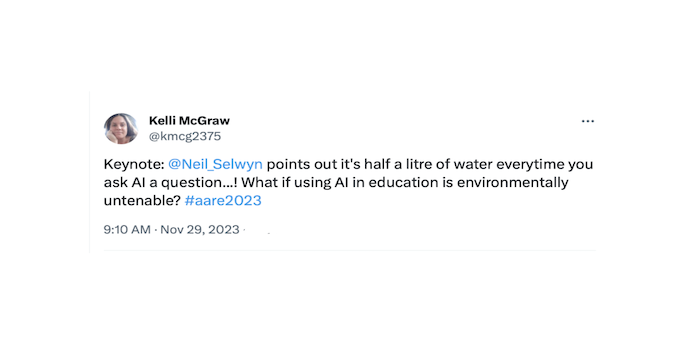Click the word untenable? in the tweet

[142, 200]
